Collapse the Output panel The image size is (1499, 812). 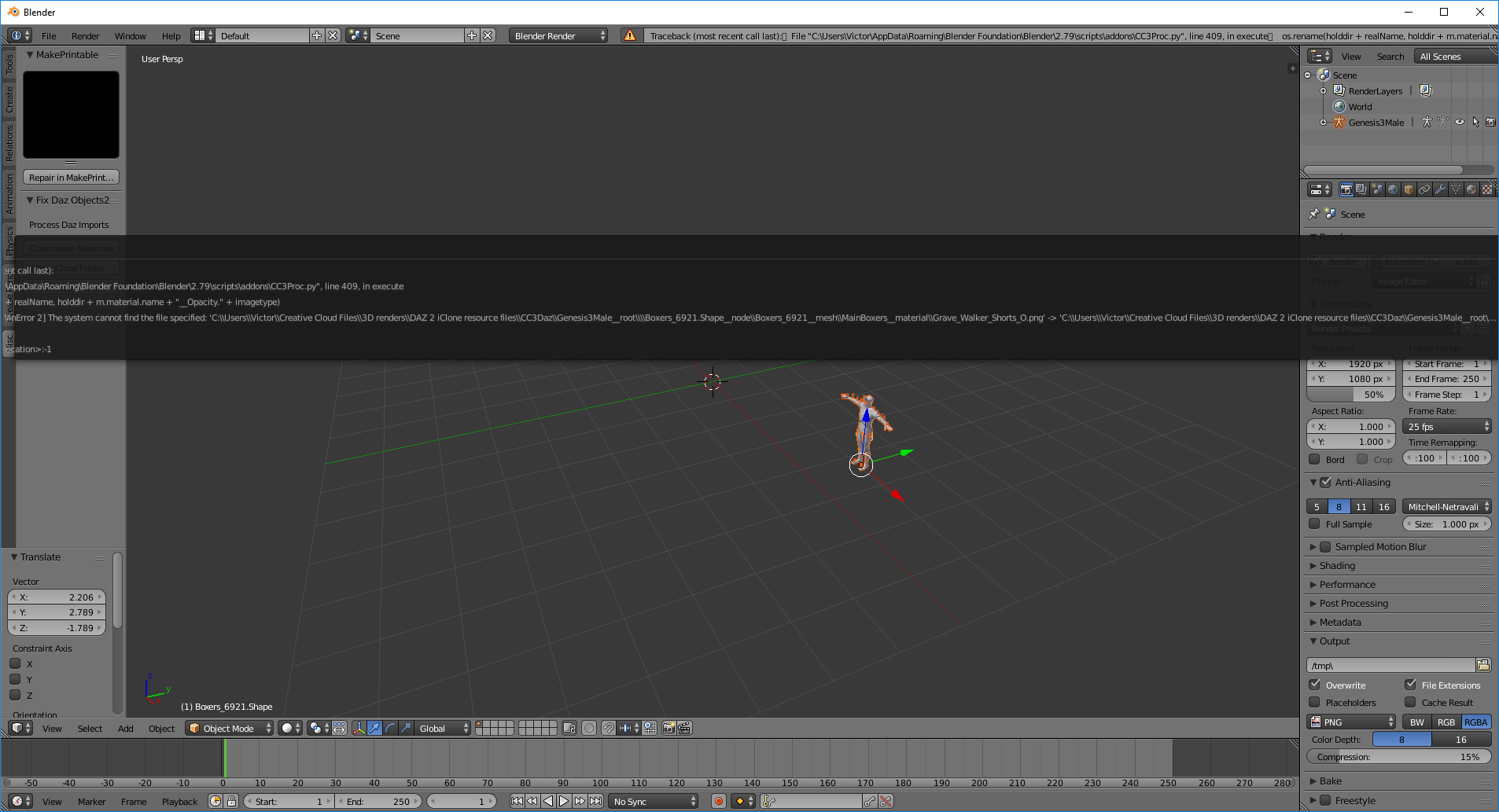coord(1313,641)
